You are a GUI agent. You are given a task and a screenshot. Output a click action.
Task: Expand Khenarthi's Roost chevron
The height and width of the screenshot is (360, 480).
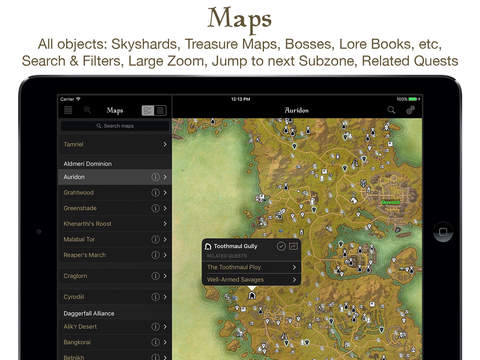[165, 224]
